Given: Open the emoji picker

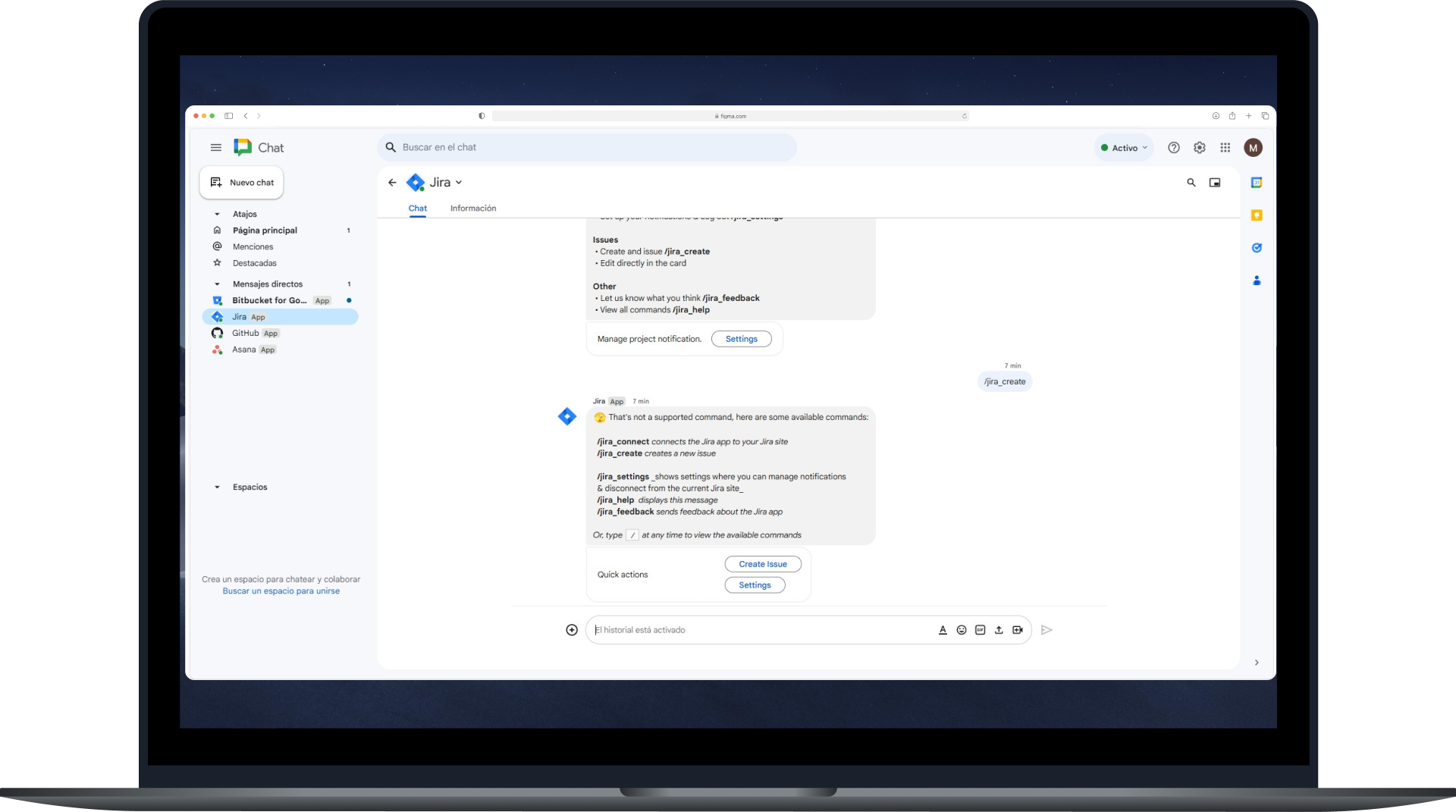Looking at the screenshot, I should coord(962,630).
